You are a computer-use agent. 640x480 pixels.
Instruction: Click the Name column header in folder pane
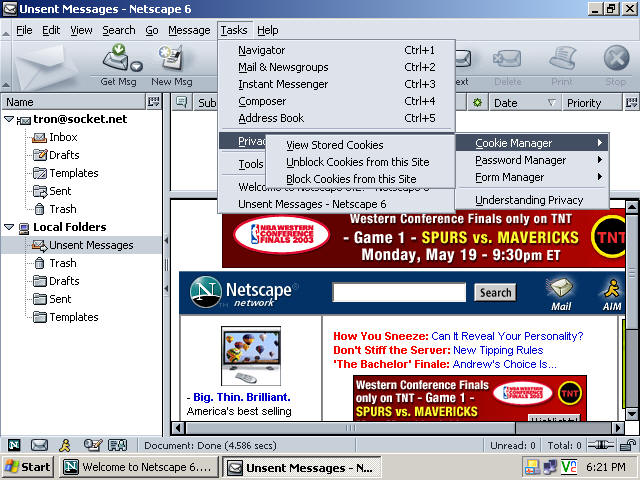pyautogui.click(x=73, y=102)
